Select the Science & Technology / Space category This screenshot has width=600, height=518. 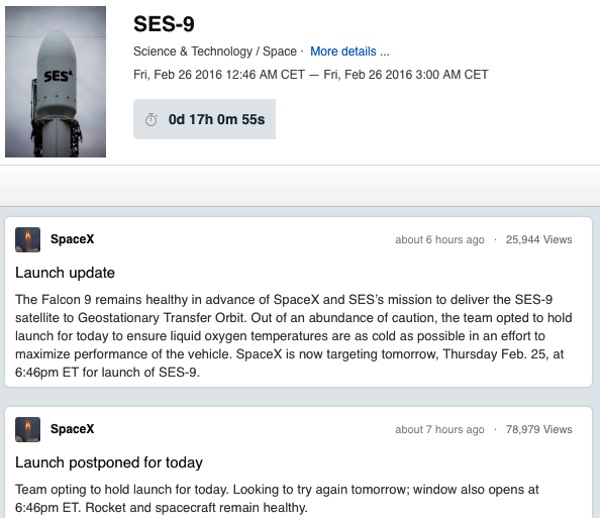click(x=215, y=51)
